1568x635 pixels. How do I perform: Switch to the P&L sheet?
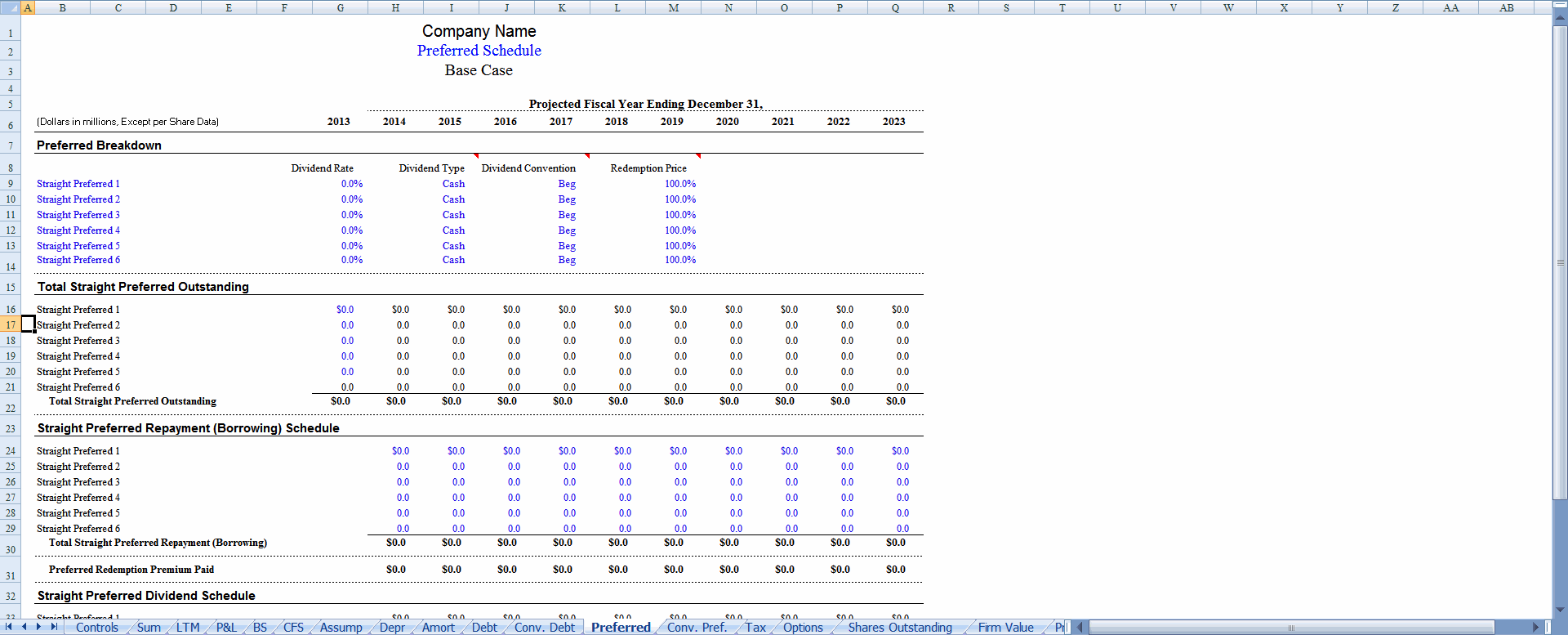[x=226, y=628]
